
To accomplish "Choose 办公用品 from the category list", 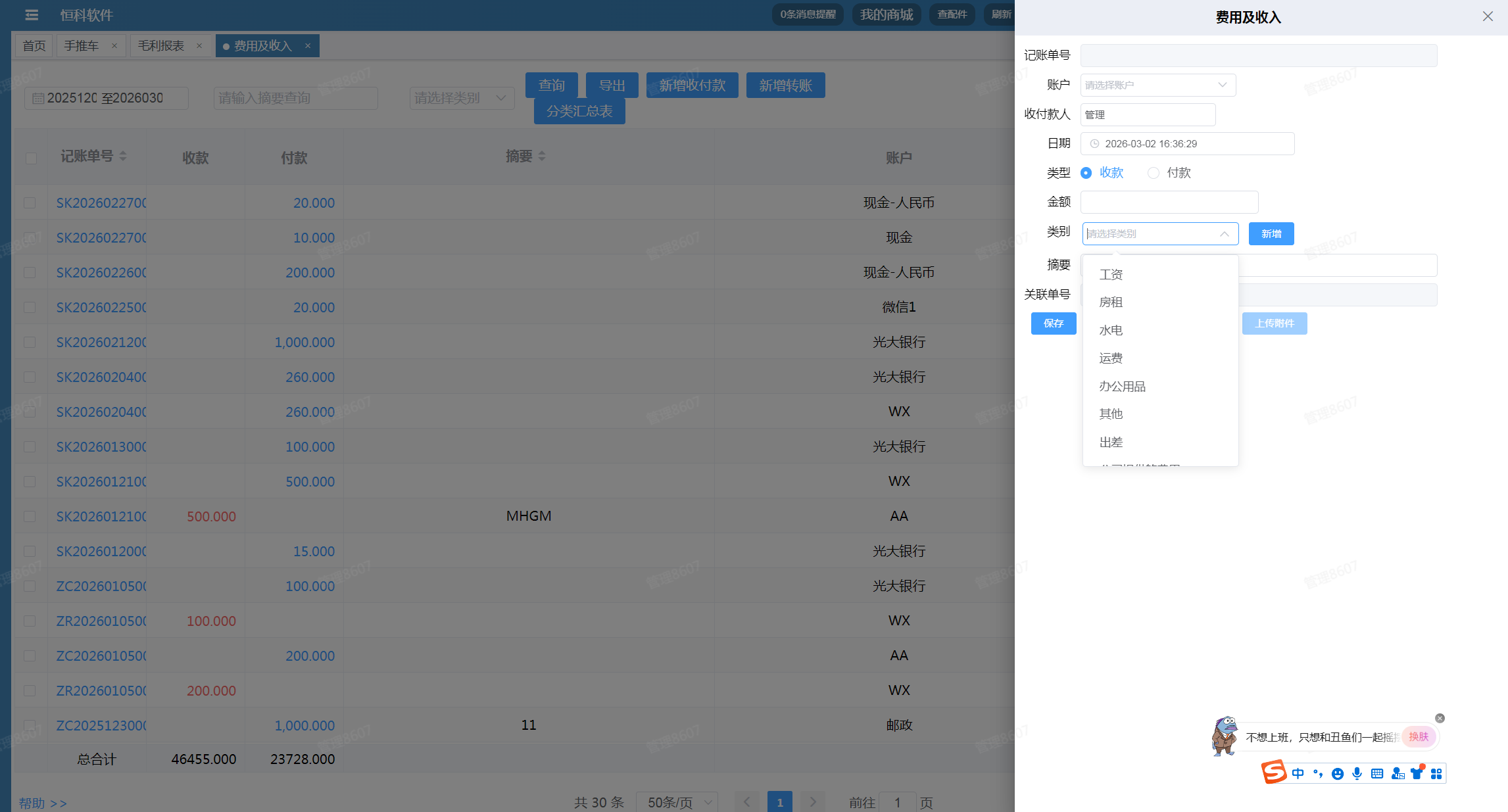I will (1122, 387).
